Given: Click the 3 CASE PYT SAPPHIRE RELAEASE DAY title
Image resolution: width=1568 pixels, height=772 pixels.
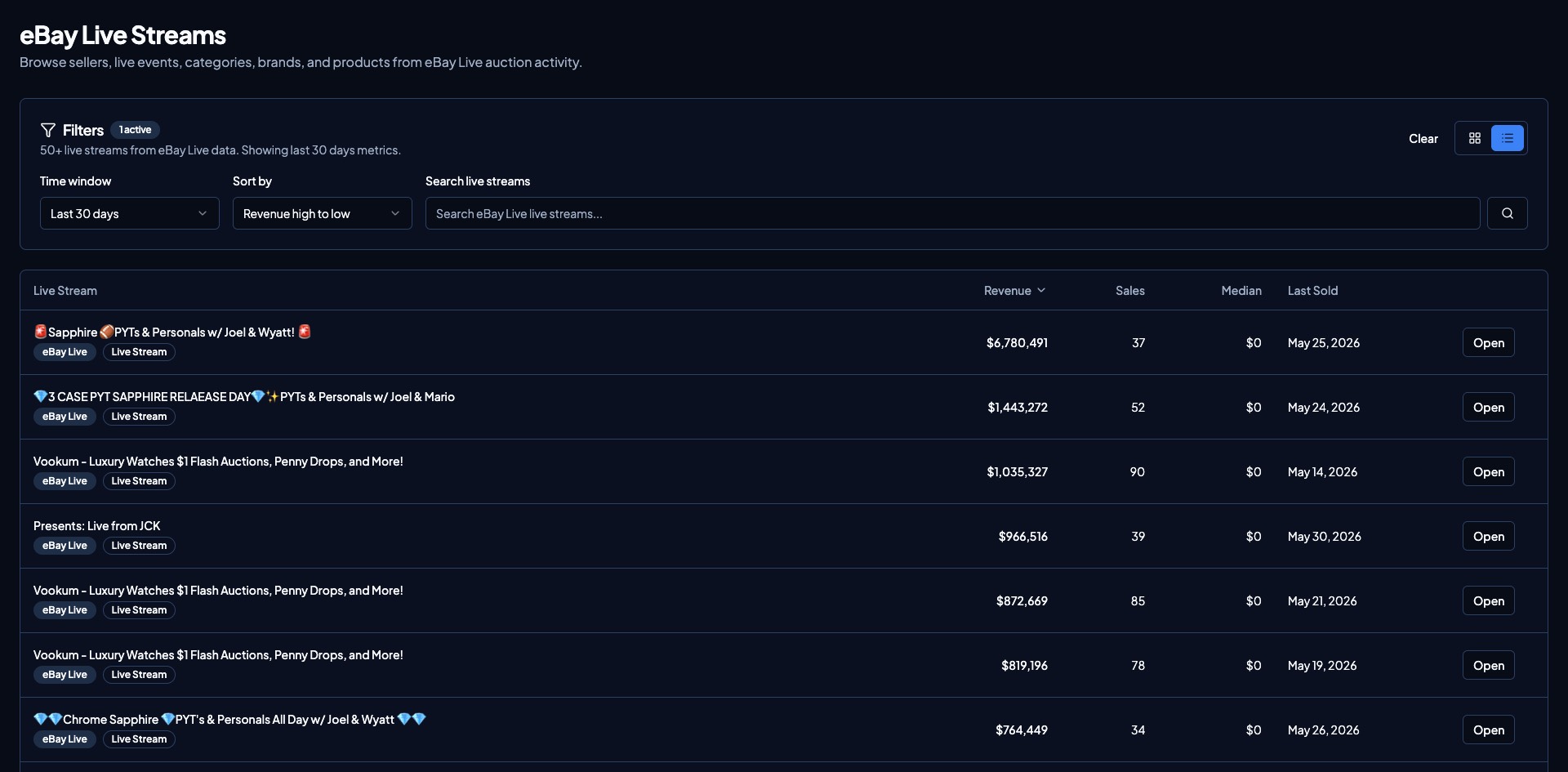Looking at the screenshot, I should click(244, 397).
